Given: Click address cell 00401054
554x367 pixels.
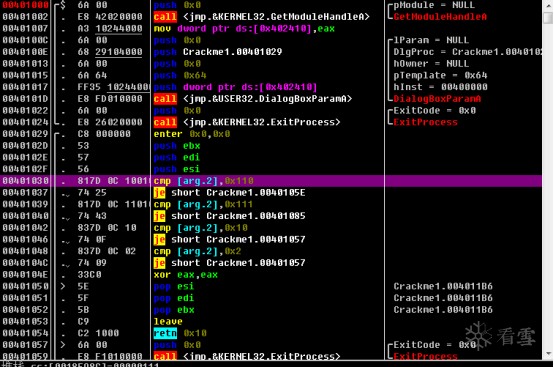Looking at the screenshot, I should point(25,333).
